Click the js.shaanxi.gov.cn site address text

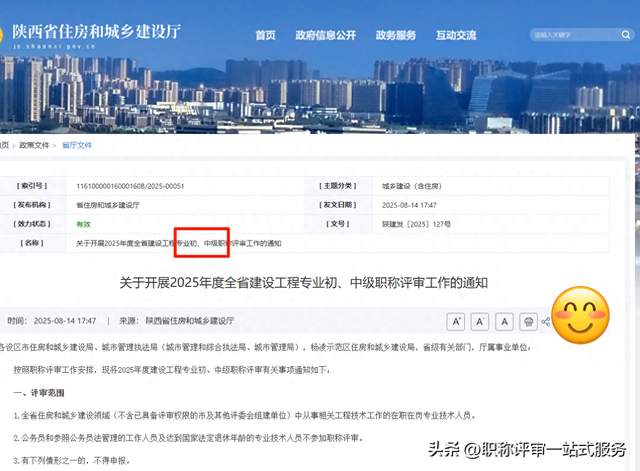point(54,47)
